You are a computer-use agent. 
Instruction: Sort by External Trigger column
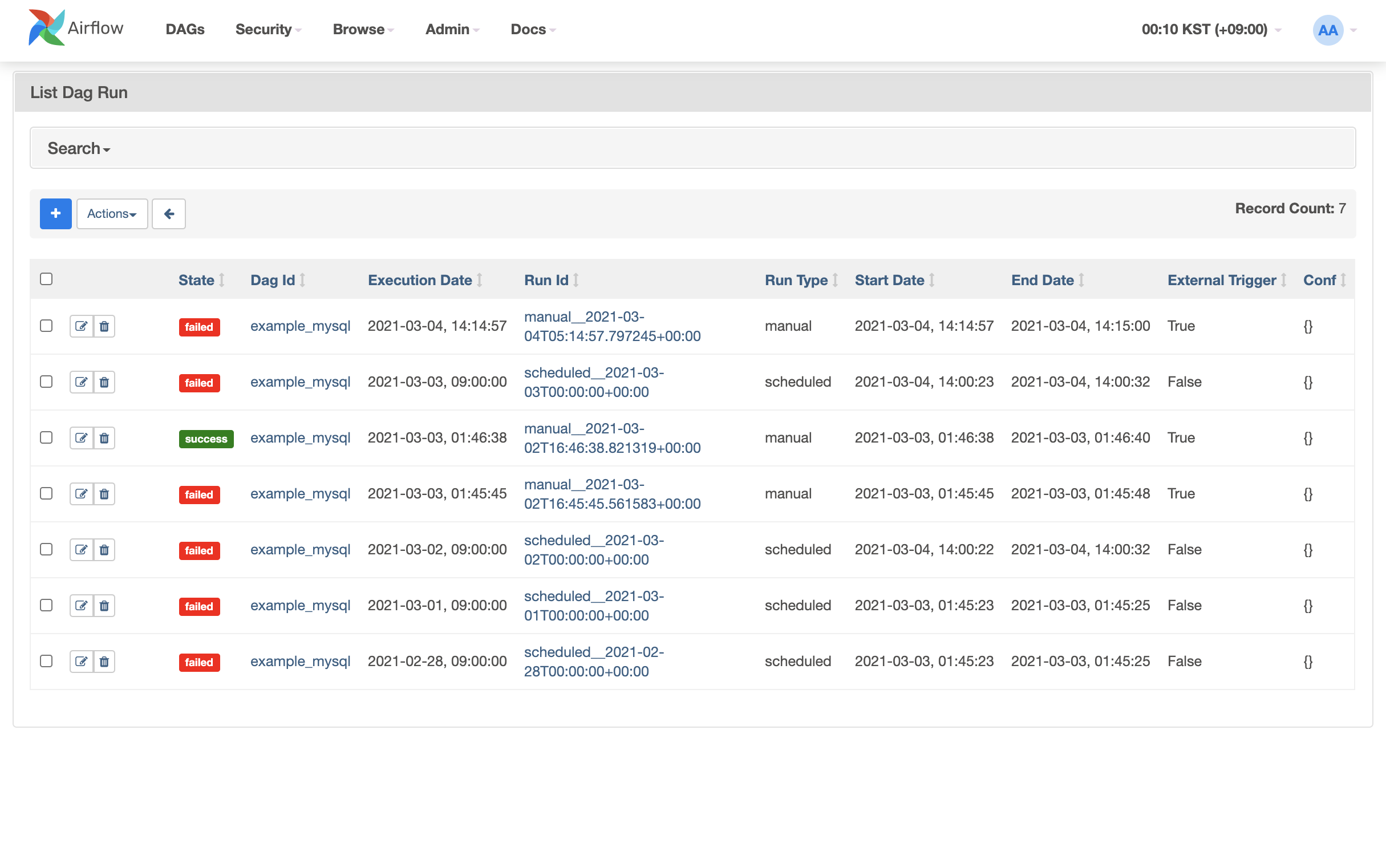pos(1227,280)
